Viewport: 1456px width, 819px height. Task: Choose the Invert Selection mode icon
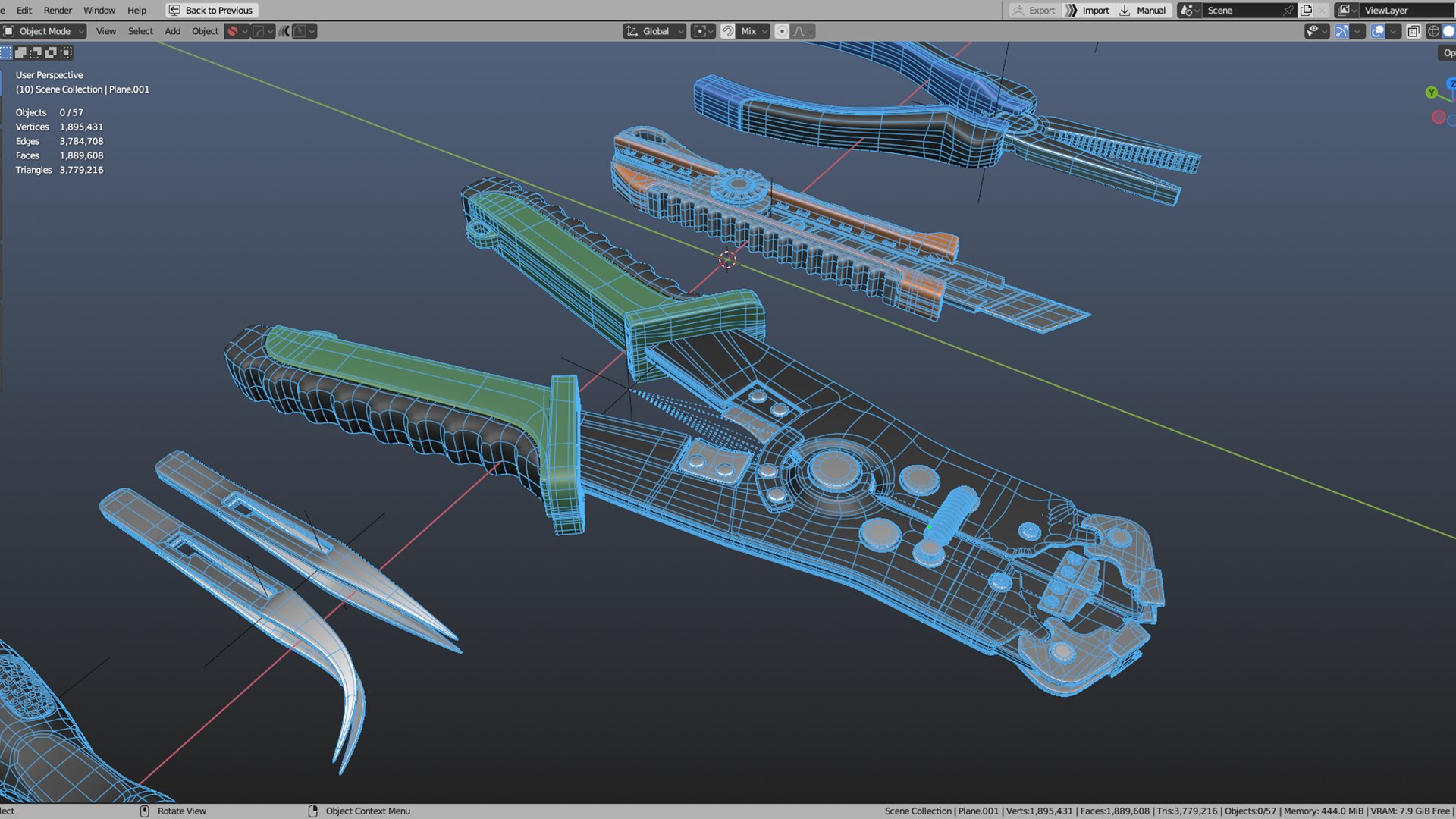(x=52, y=52)
